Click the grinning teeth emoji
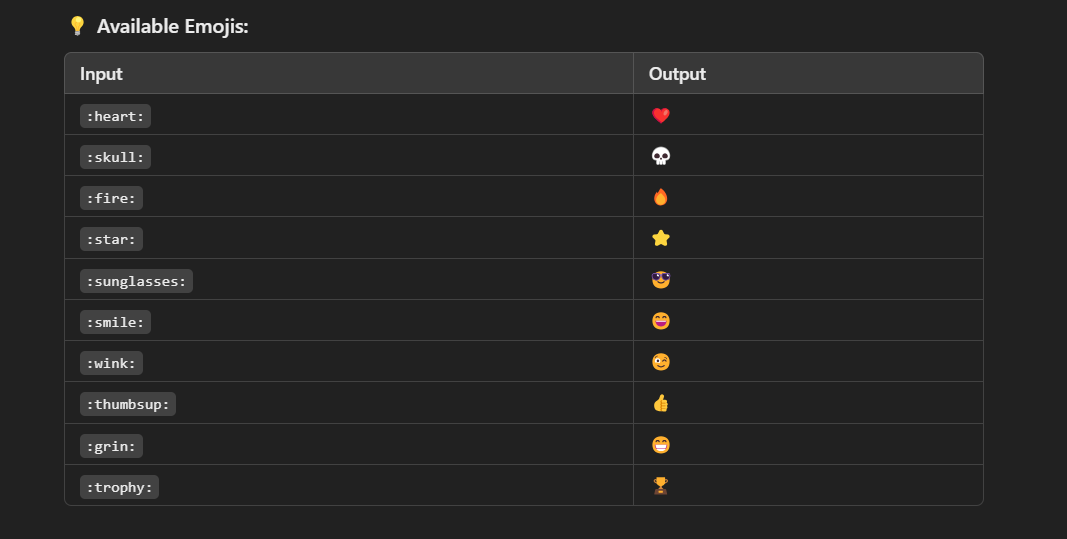The height and width of the screenshot is (539, 1067). pos(661,445)
